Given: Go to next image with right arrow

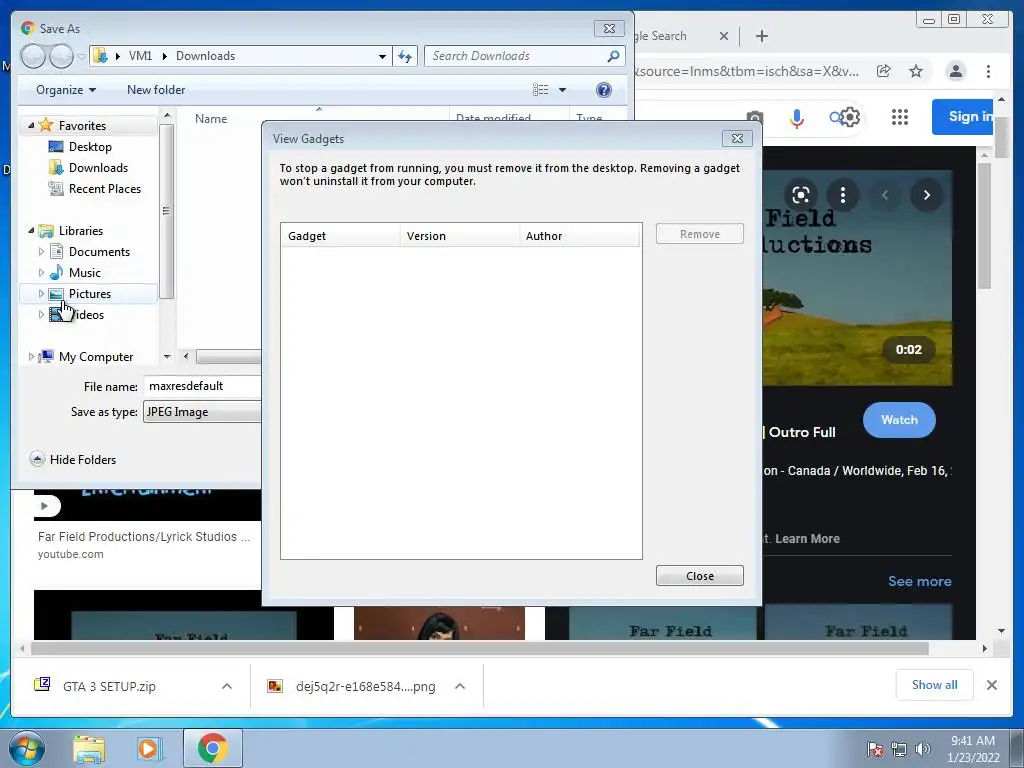Looking at the screenshot, I should pos(927,195).
